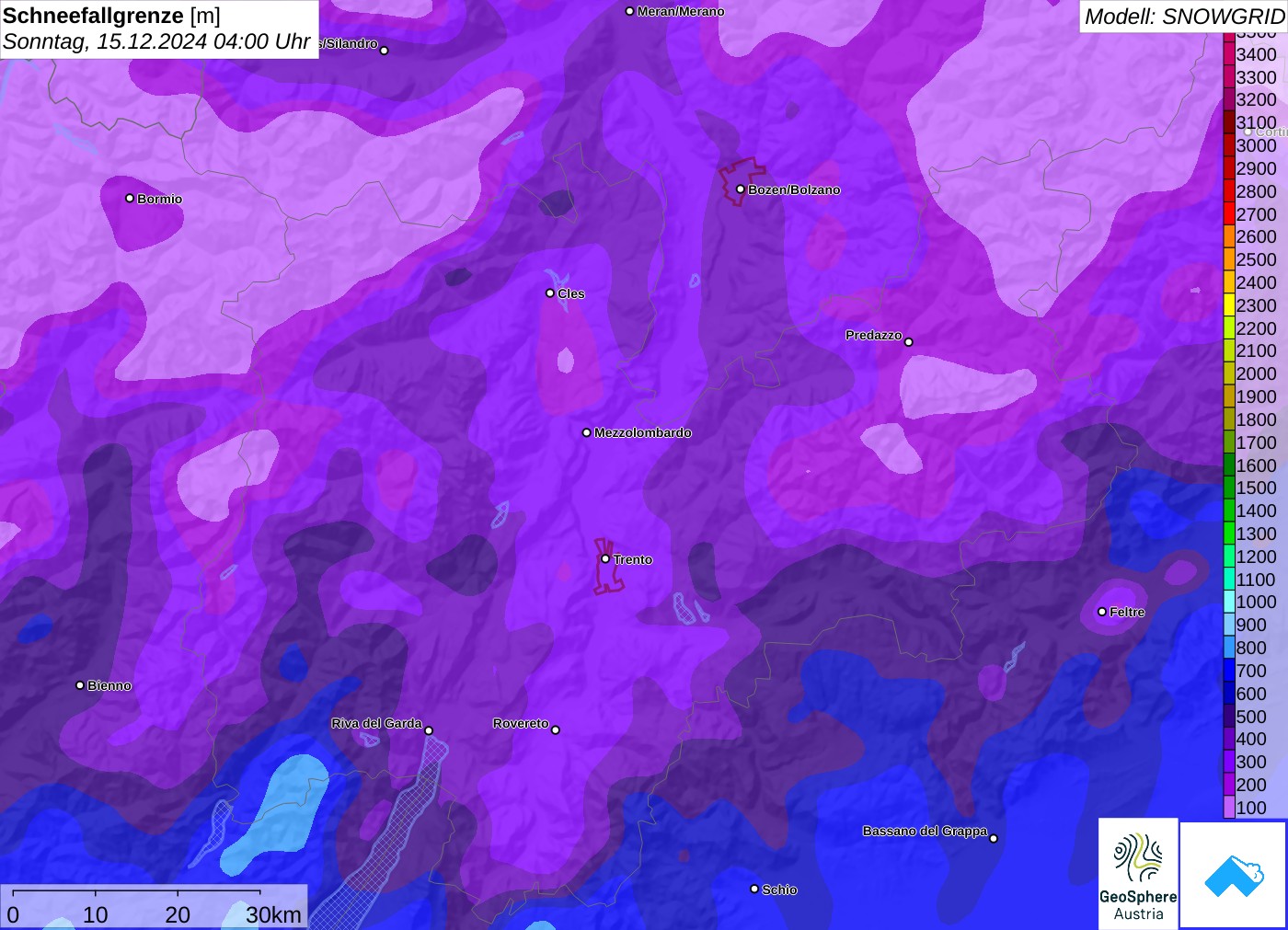The width and height of the screenshot is (1288, 930).
Task: Click the '20' scale bar label
Action: click(178, 914)
